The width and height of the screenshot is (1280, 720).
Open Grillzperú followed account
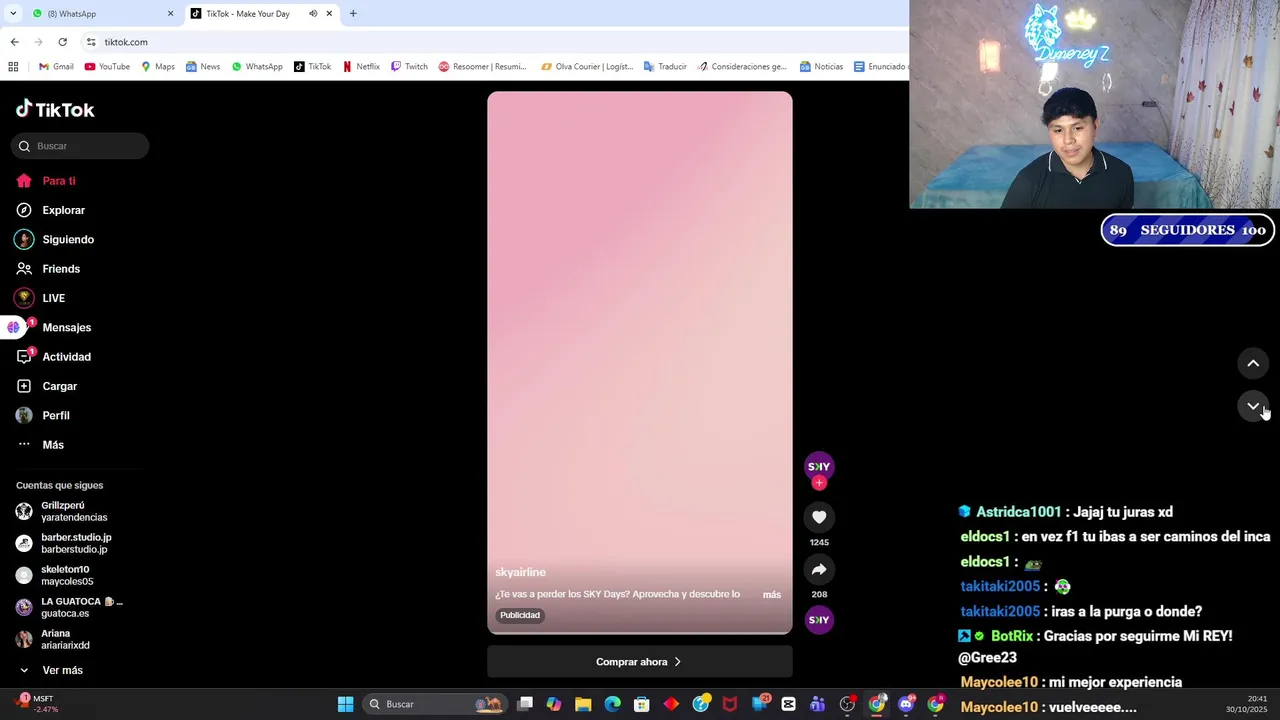[74, 511]
